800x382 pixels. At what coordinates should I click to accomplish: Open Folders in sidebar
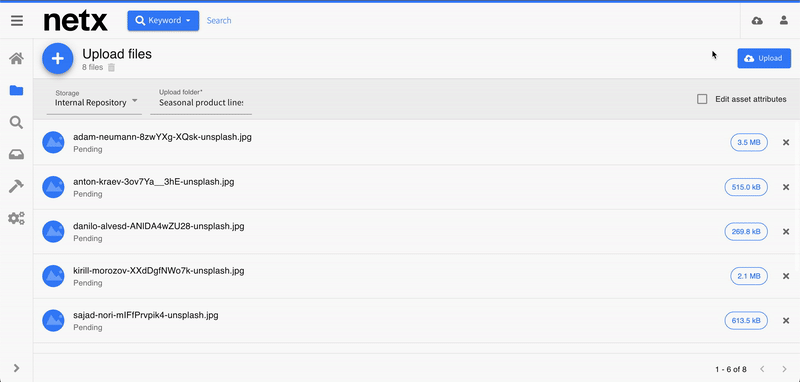(x=16, y=91)
